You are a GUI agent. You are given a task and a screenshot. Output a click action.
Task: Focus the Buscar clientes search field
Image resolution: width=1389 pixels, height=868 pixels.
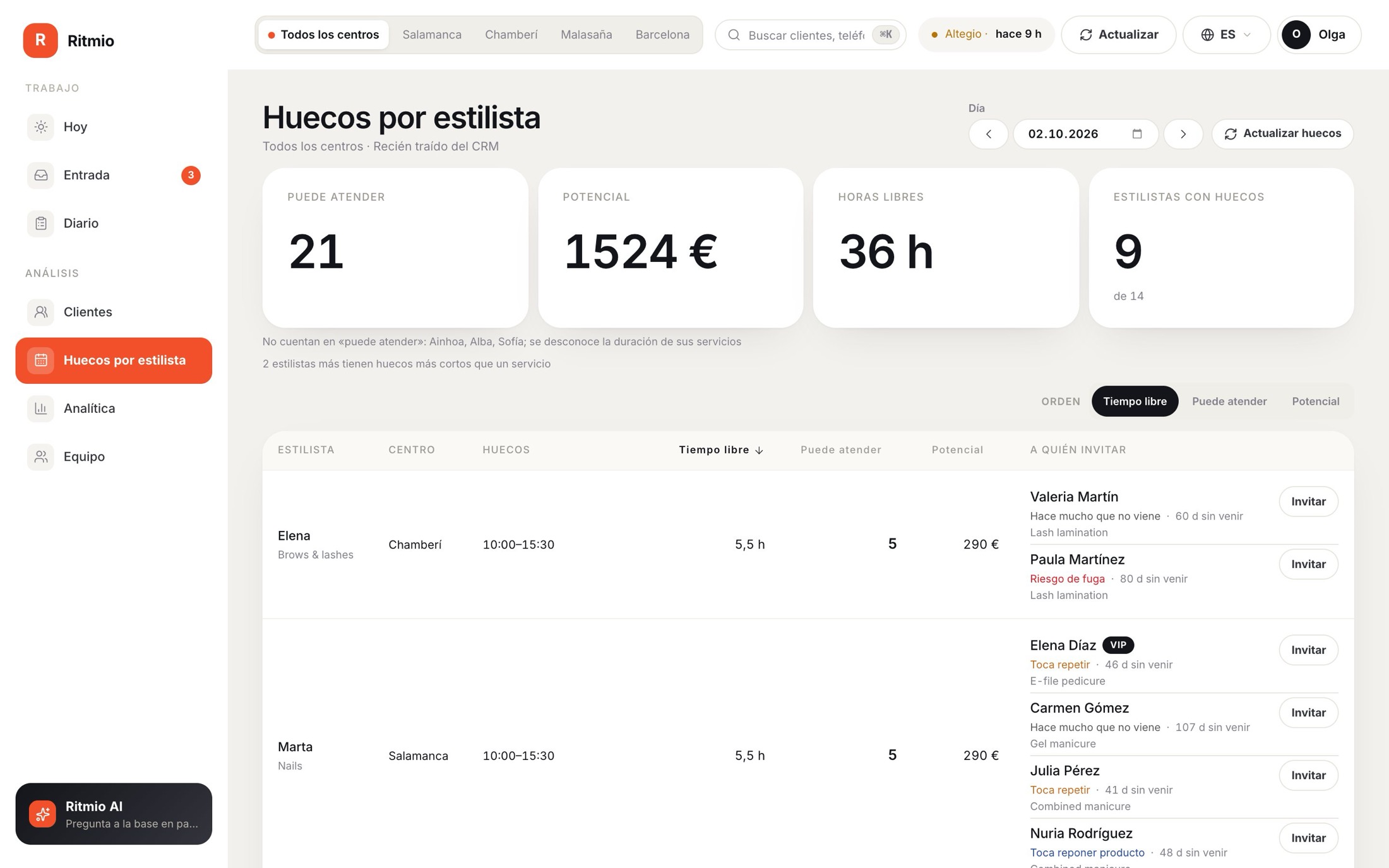(810, 35)
